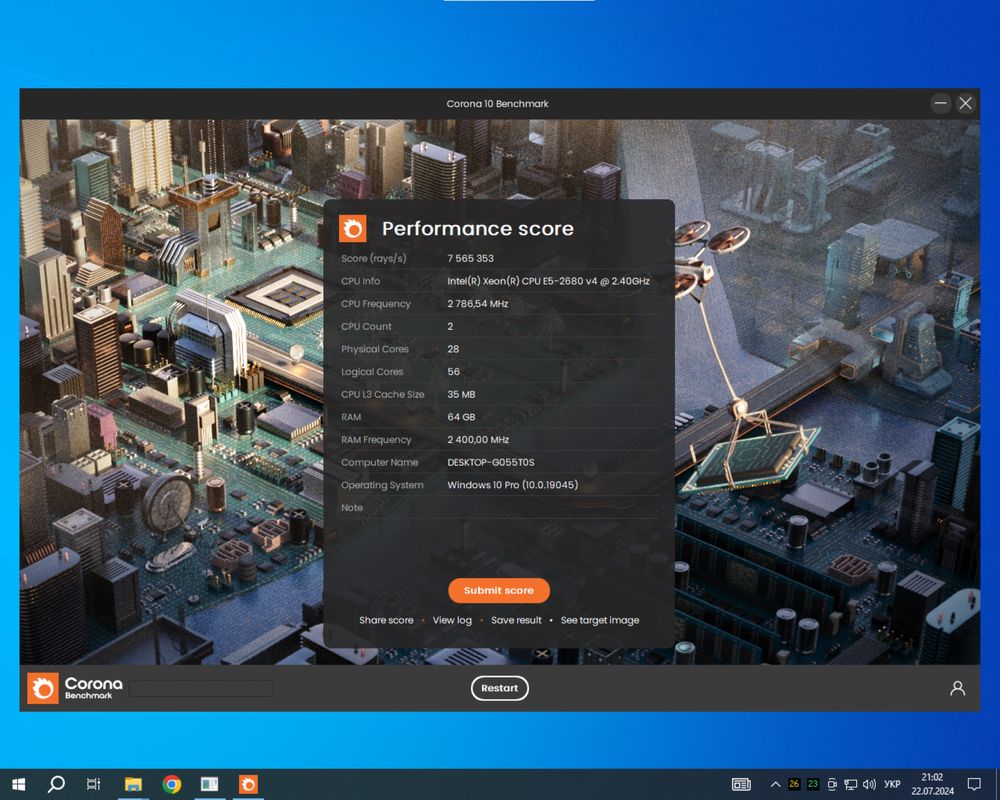Click the RAM Frequency value 2 400,00 MHz
Image resolution: width=1000 pixels, height=800 pixels.
(478, 440)
